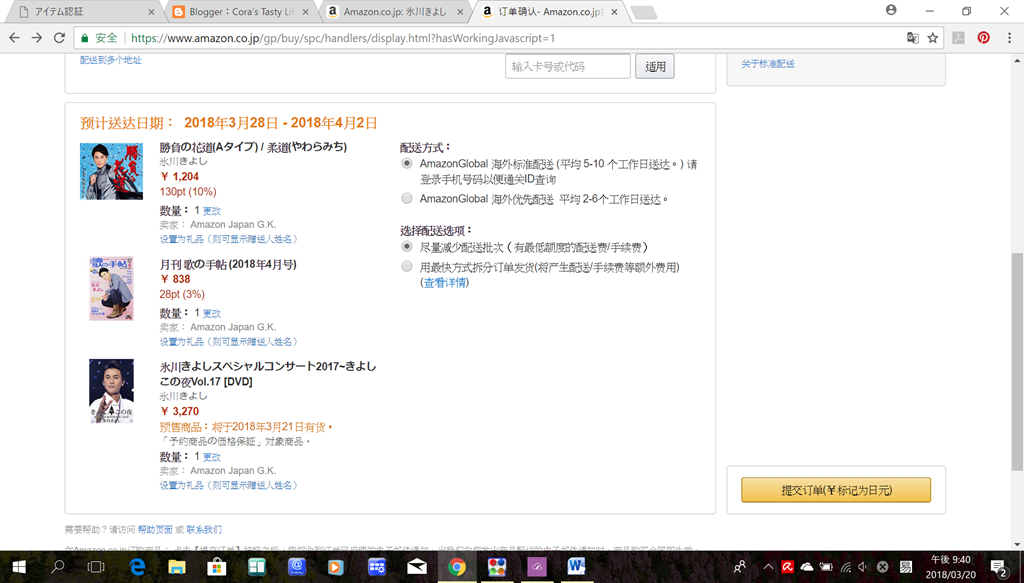Viewport: 1024px width, 583px height.
Task: Close the Blogger tab
Action: pos(305,12)
